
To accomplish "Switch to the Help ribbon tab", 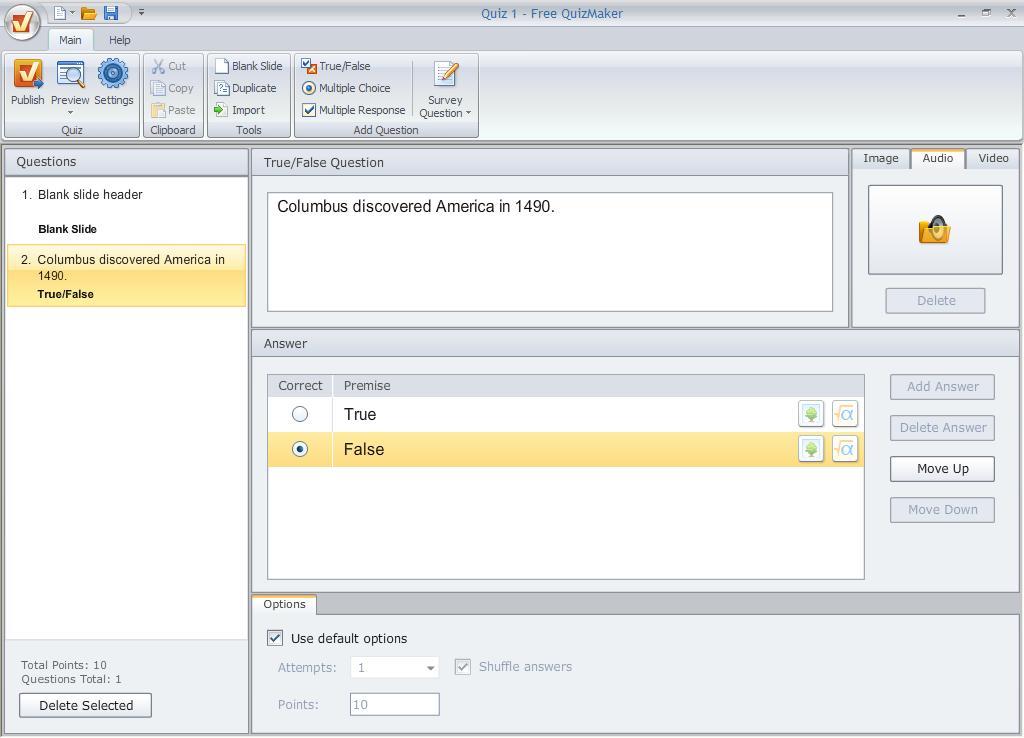I will [x=120, y=40].
